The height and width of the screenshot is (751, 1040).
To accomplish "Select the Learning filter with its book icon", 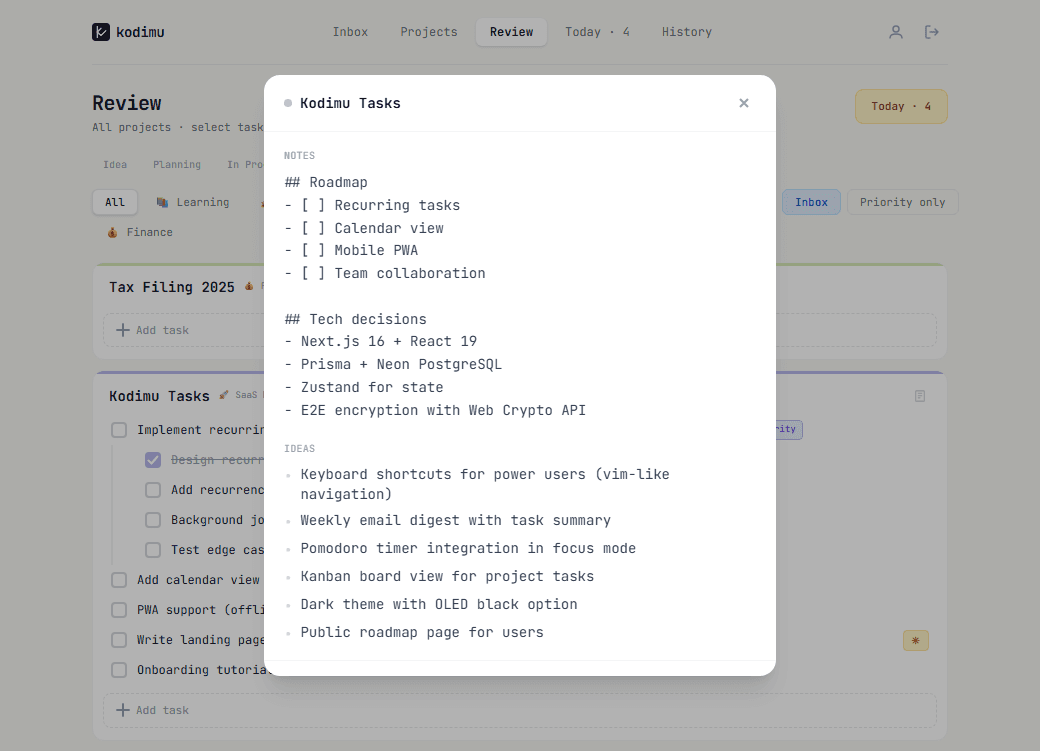I will click(193, 202).
